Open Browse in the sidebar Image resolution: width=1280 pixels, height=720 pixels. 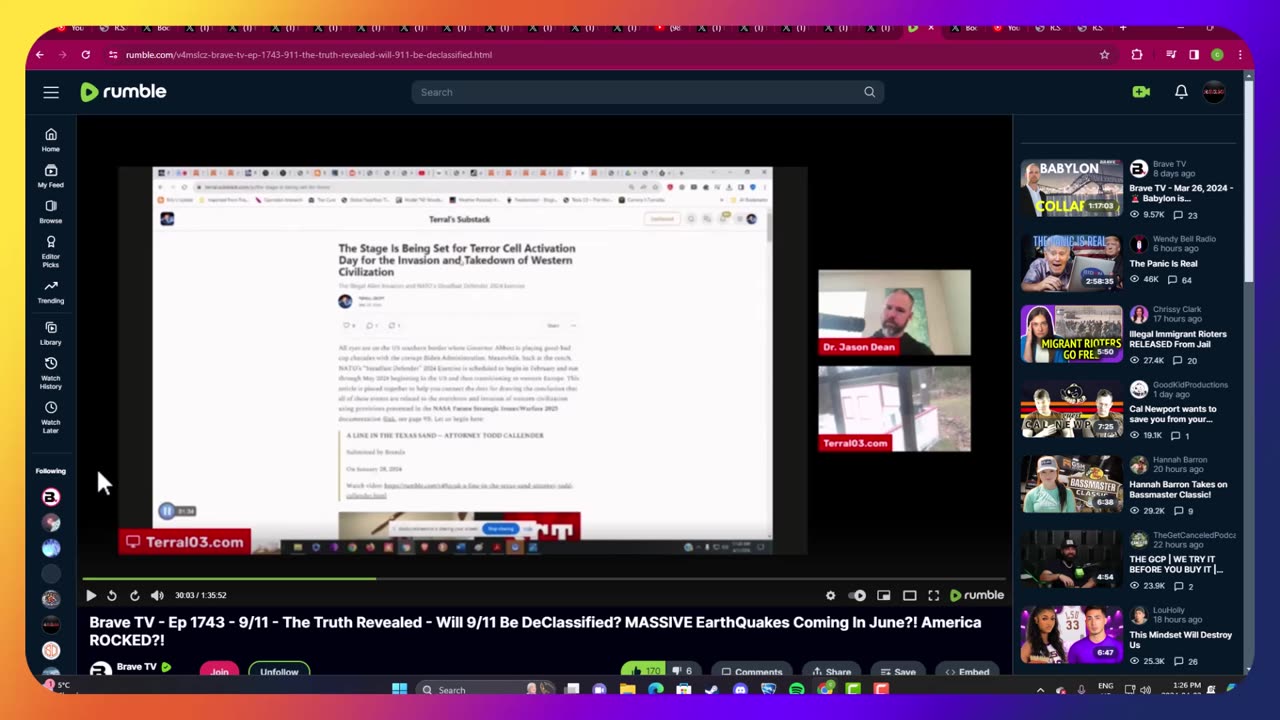[50, 212]
